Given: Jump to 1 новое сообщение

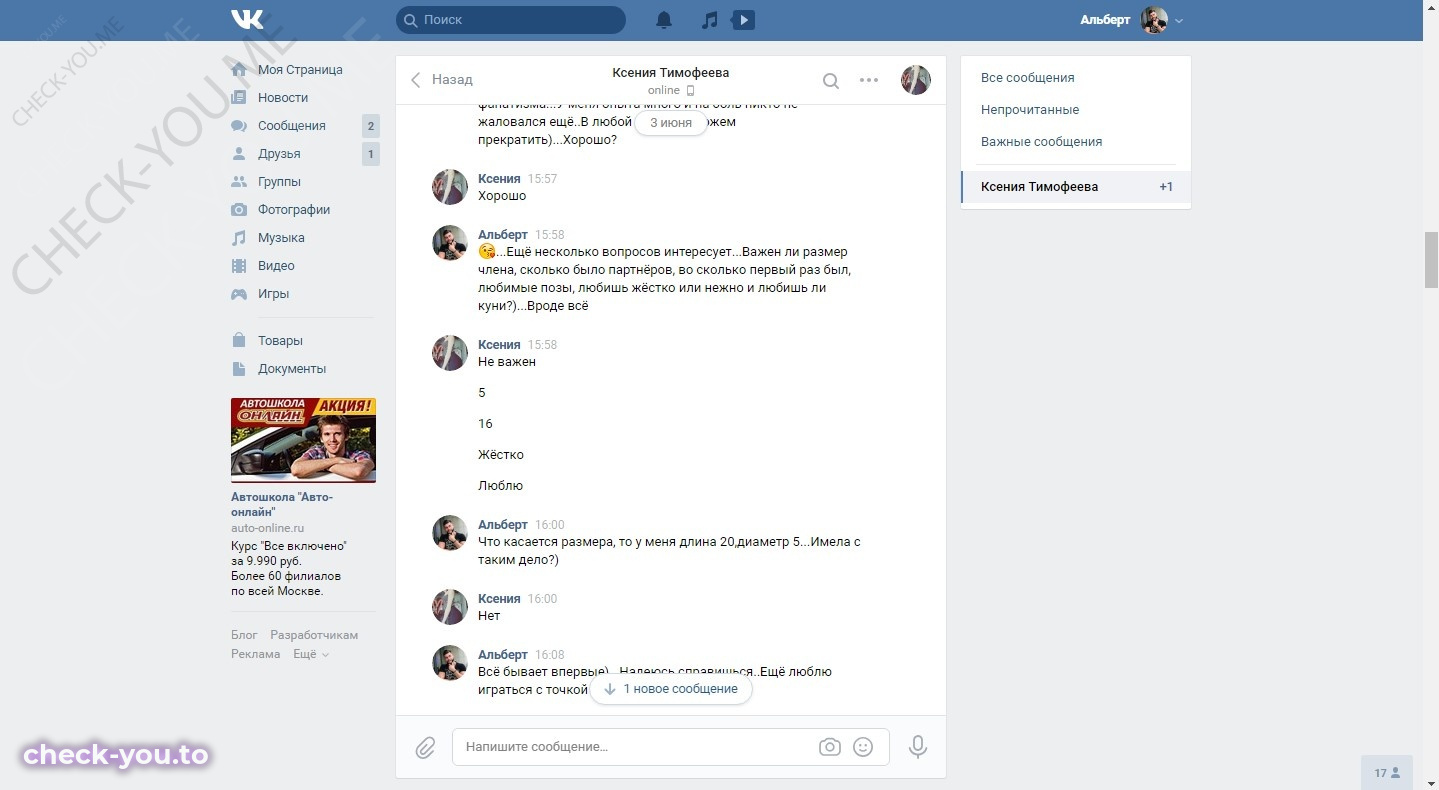Looking at the screenshot, I should 671,689.
